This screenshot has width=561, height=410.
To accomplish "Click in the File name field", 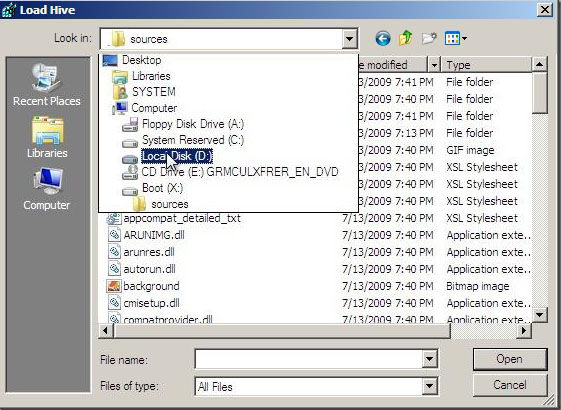I will pos(309,359).
